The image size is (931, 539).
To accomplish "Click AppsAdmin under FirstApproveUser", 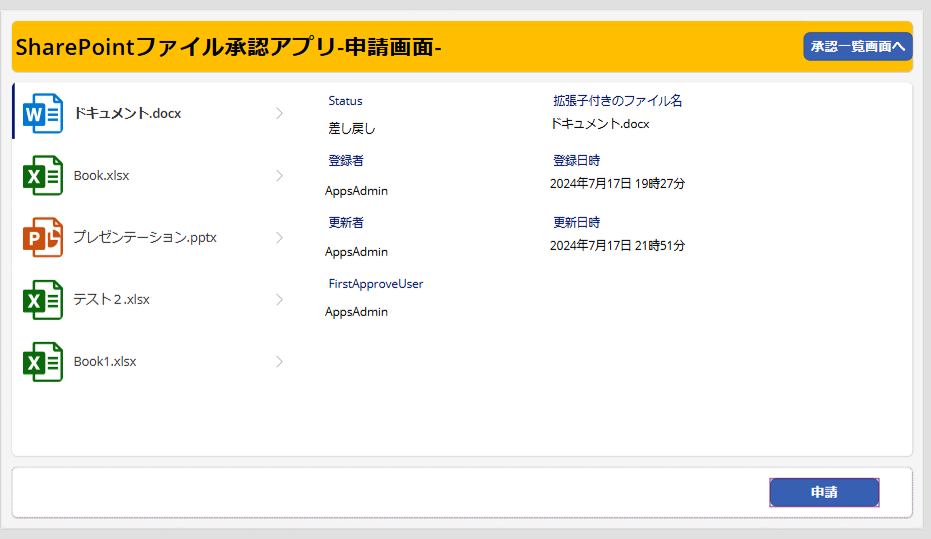I will 356,312.
